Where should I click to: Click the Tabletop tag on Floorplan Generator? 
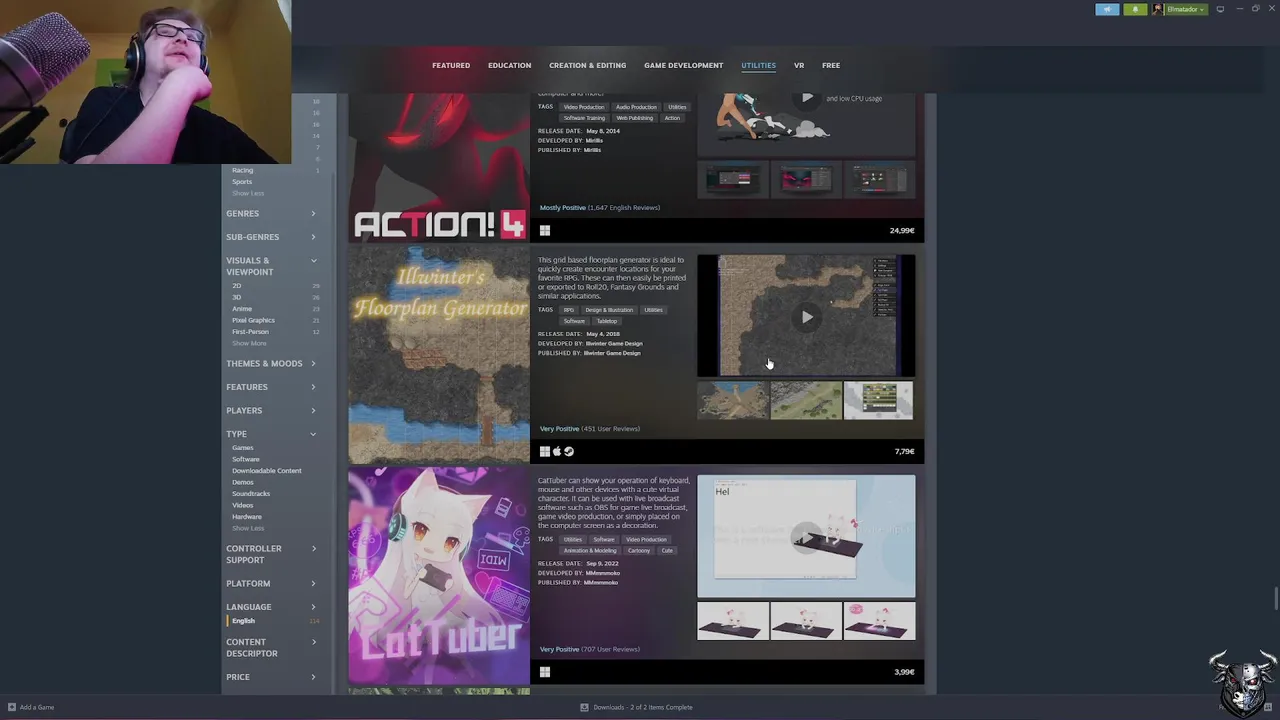pos(606,321)
